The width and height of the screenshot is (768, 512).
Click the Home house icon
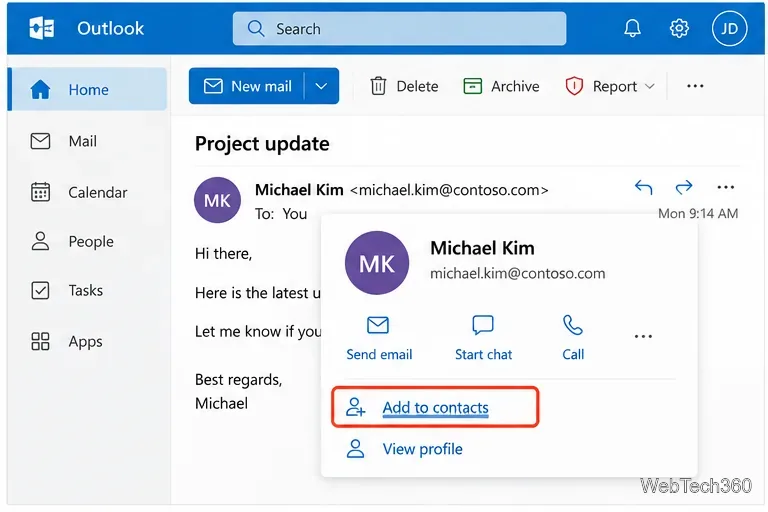(x=40, y=89)
